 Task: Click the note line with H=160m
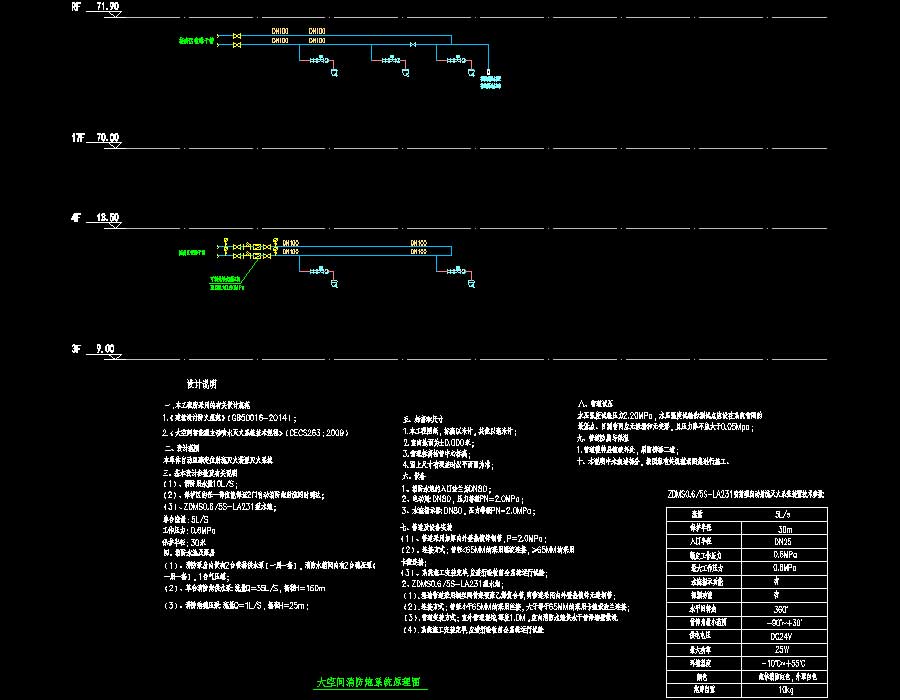245,588
